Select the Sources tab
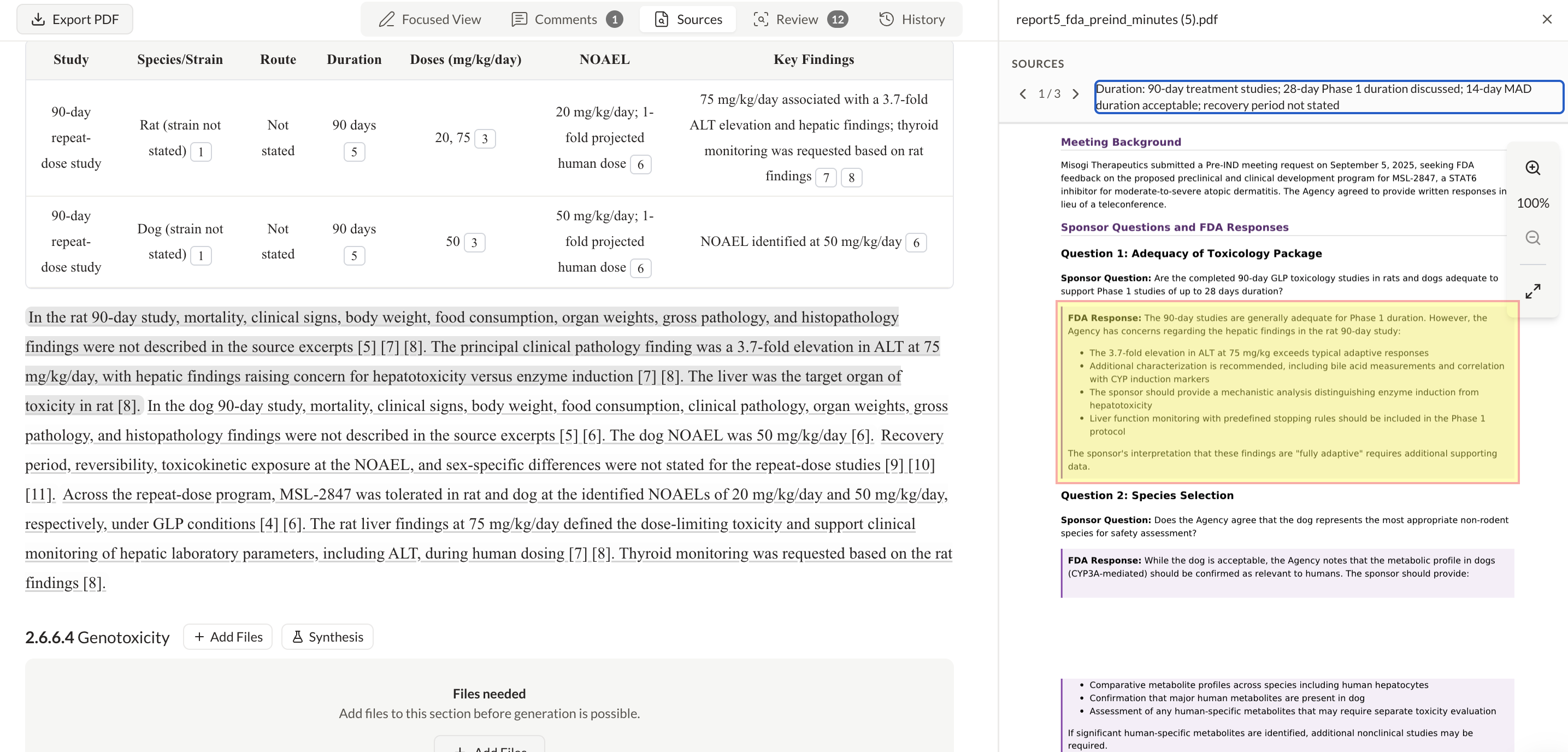The height and width of the screenshot is (752, 1568). coord(688,20)
